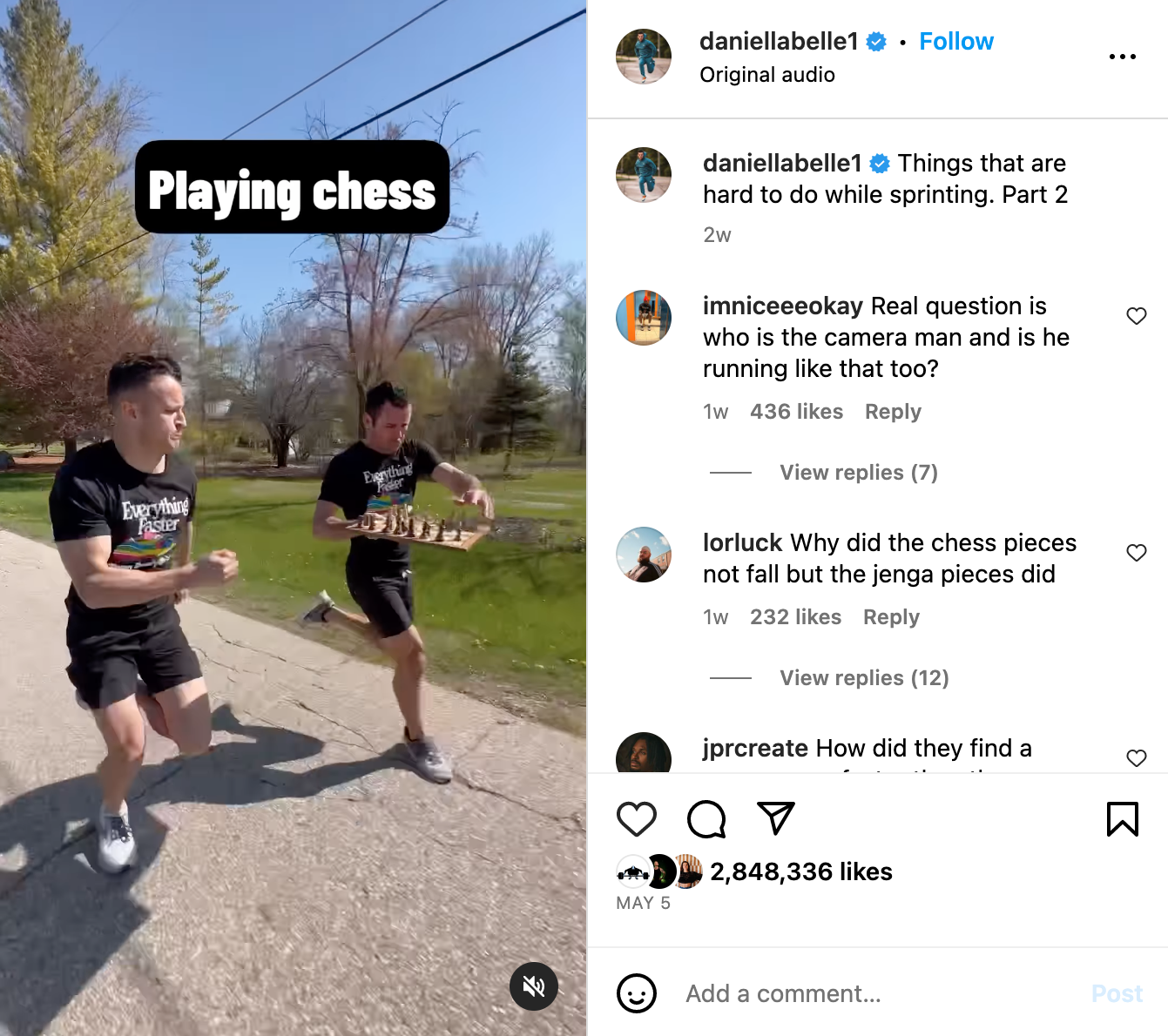Like imniceeeokay's comment
Viewport: 1168px width, 1036px height.
1137,316
